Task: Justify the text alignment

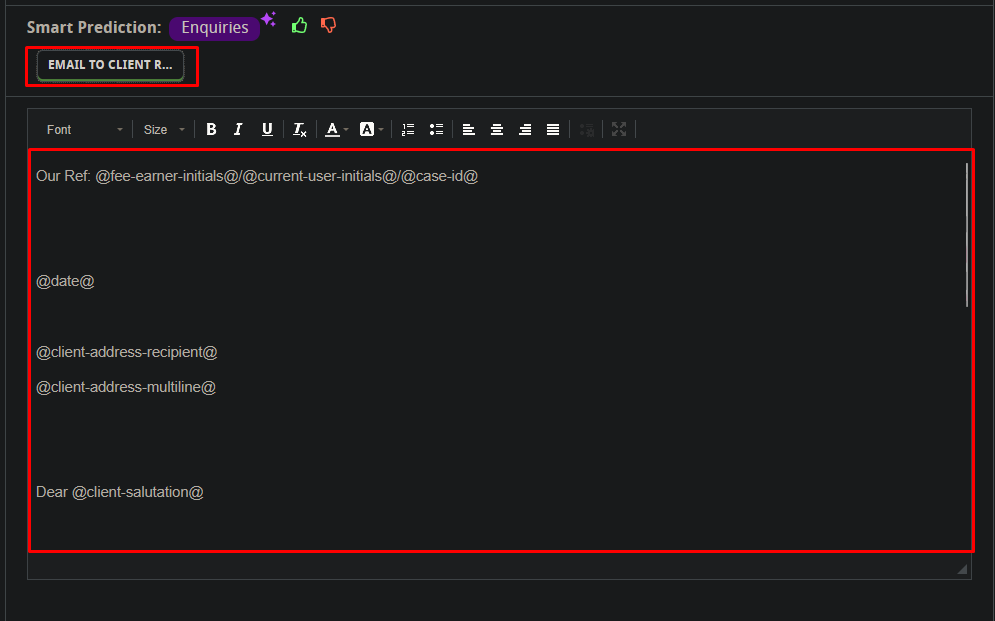Action: pos(553,129)
